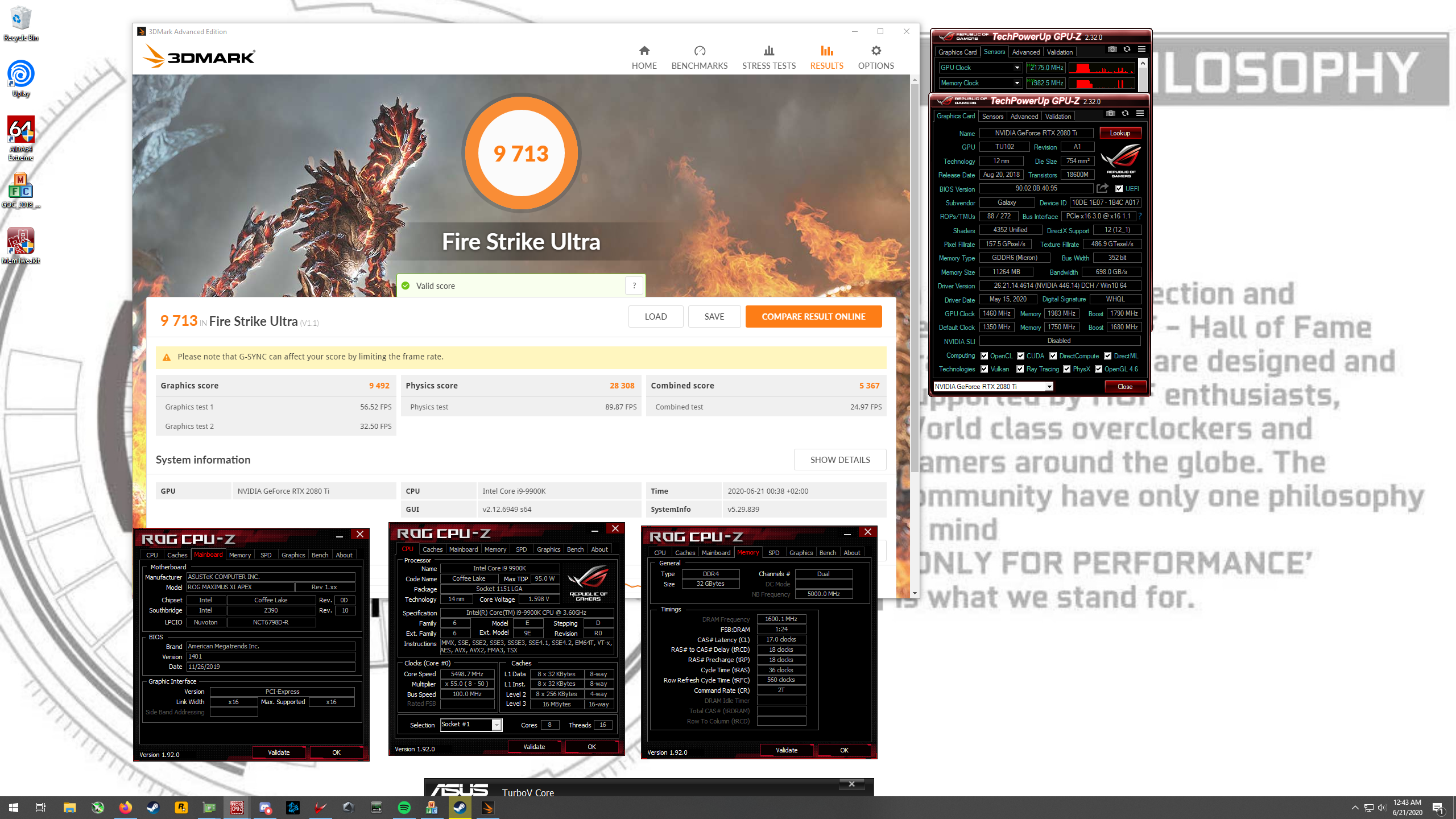Open the STRESS TESTS section in 3DMark
Screen dimensions: 1456x819
click(x=769, y=58)
